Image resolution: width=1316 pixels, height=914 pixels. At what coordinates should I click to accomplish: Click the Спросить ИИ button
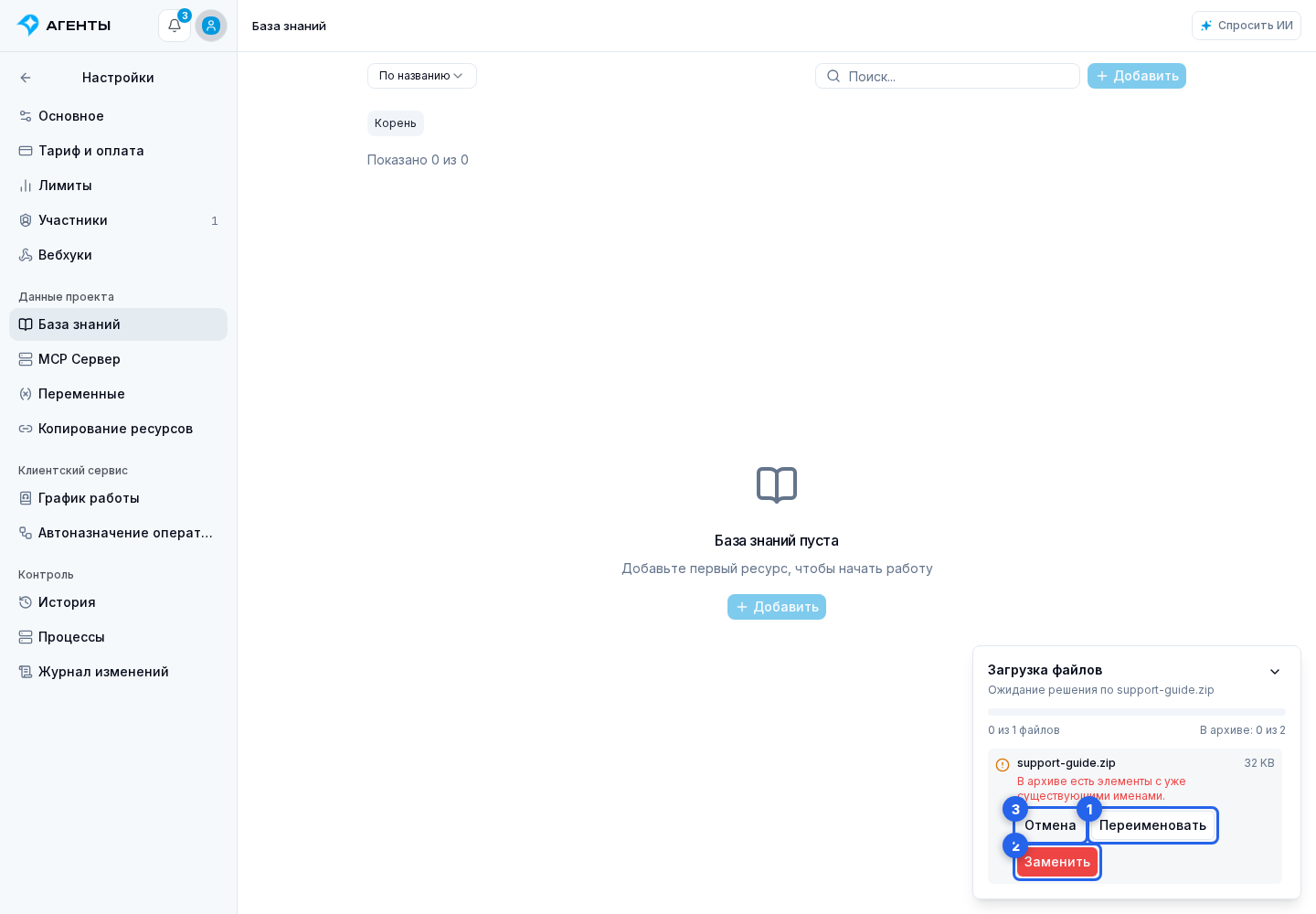pos(1247,26)
